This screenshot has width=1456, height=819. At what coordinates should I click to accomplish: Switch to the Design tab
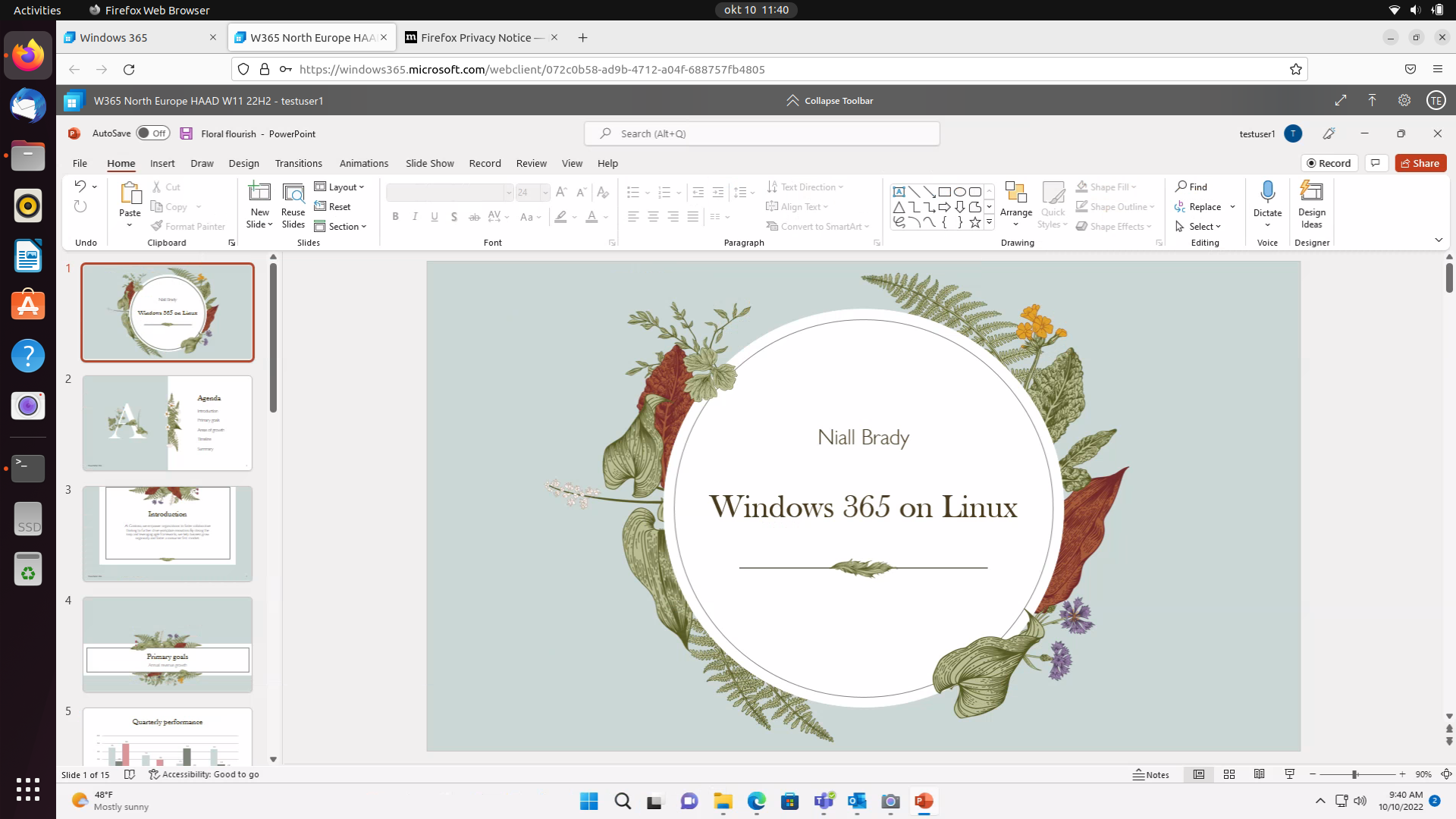pyautogui.click(x=243, y=163)
